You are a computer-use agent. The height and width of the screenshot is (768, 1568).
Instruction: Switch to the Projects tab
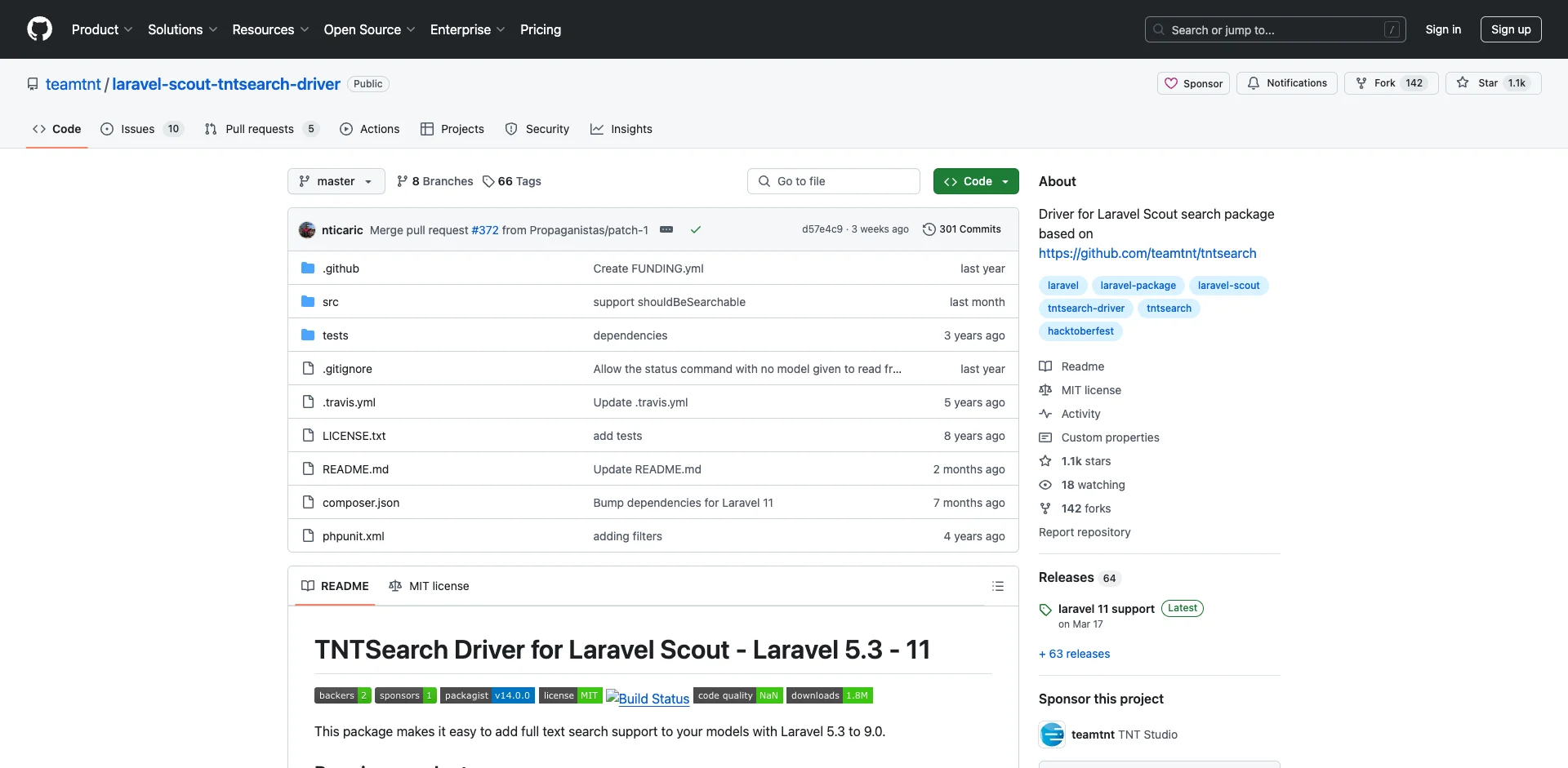[452, 129]
